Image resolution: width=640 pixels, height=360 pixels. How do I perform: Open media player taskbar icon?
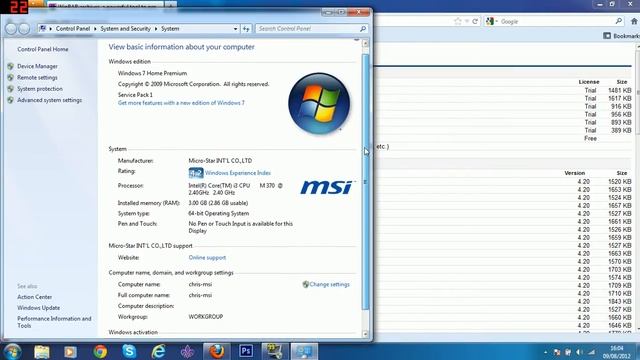[x=71, y=351]
